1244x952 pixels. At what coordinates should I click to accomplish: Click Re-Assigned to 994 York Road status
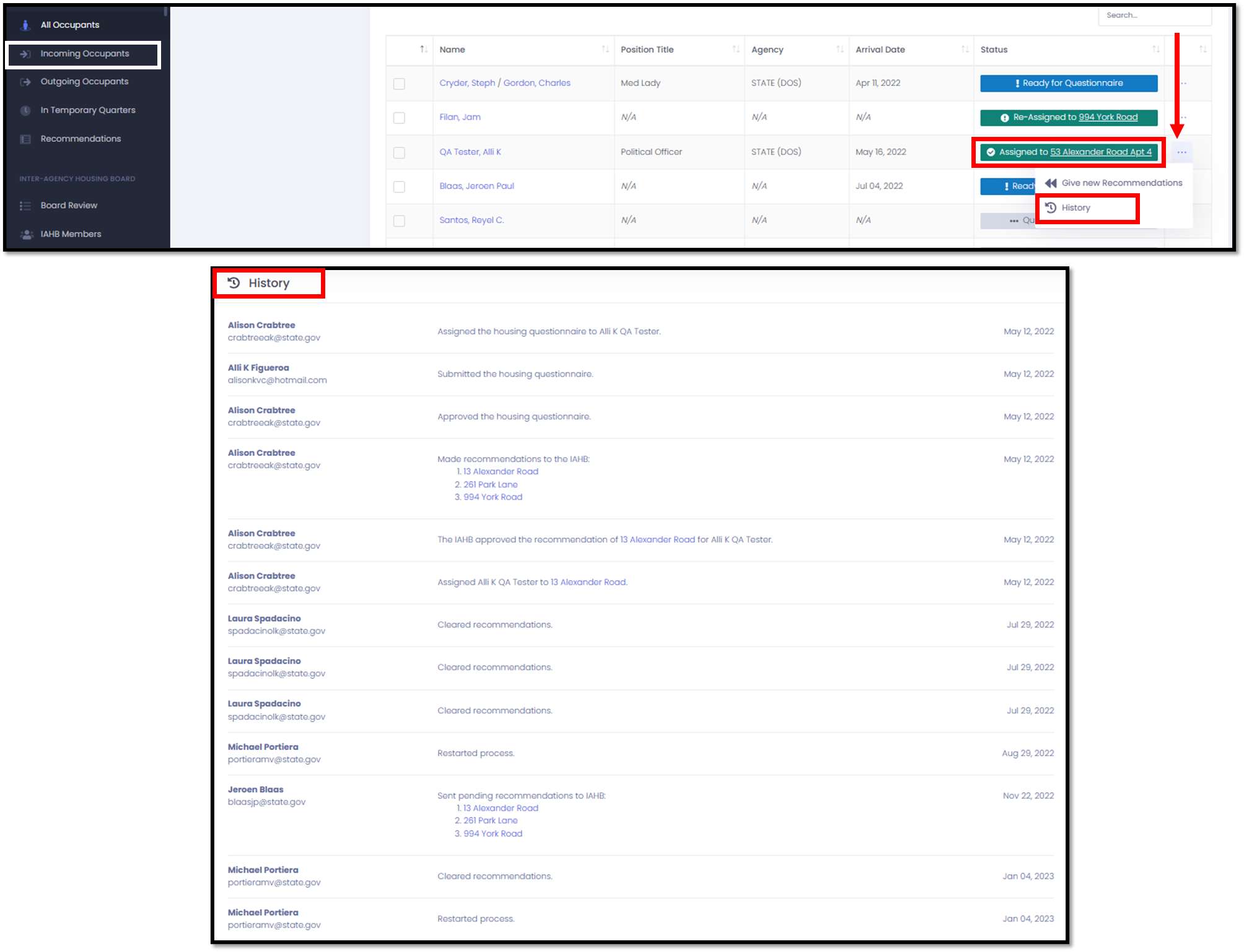(1069, 117)
